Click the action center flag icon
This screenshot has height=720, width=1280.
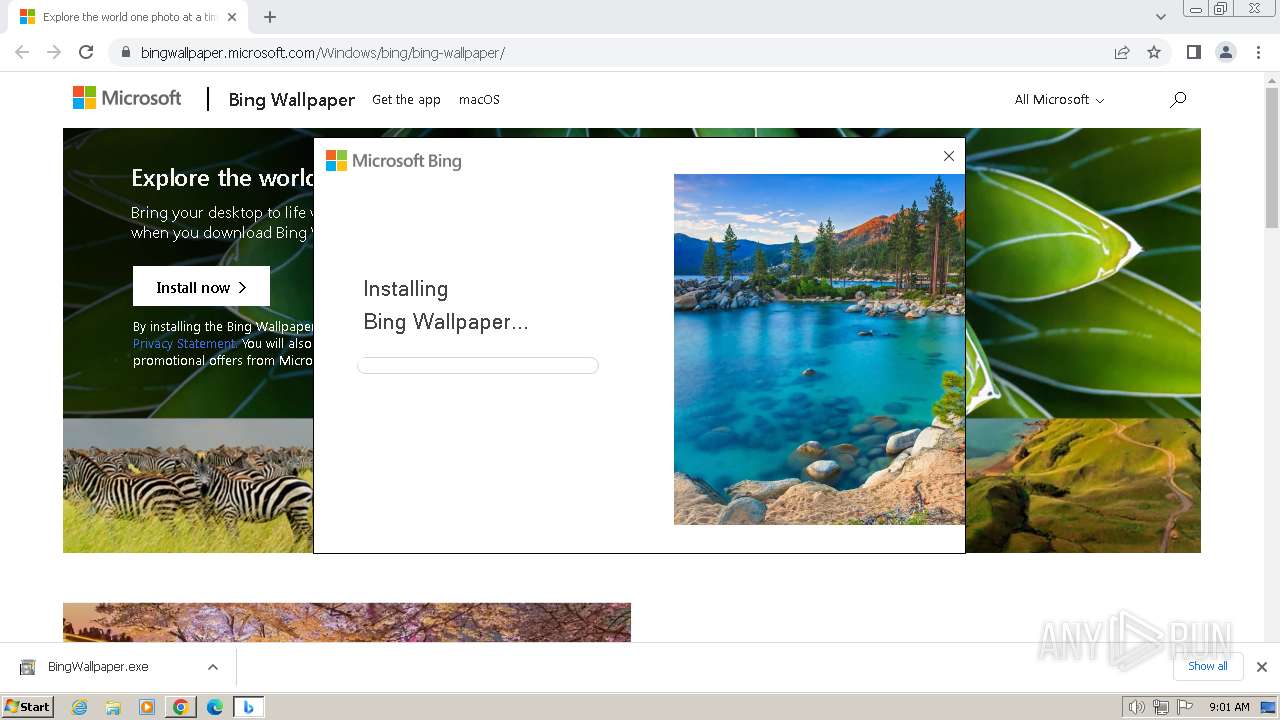(x=1185, y=707)
